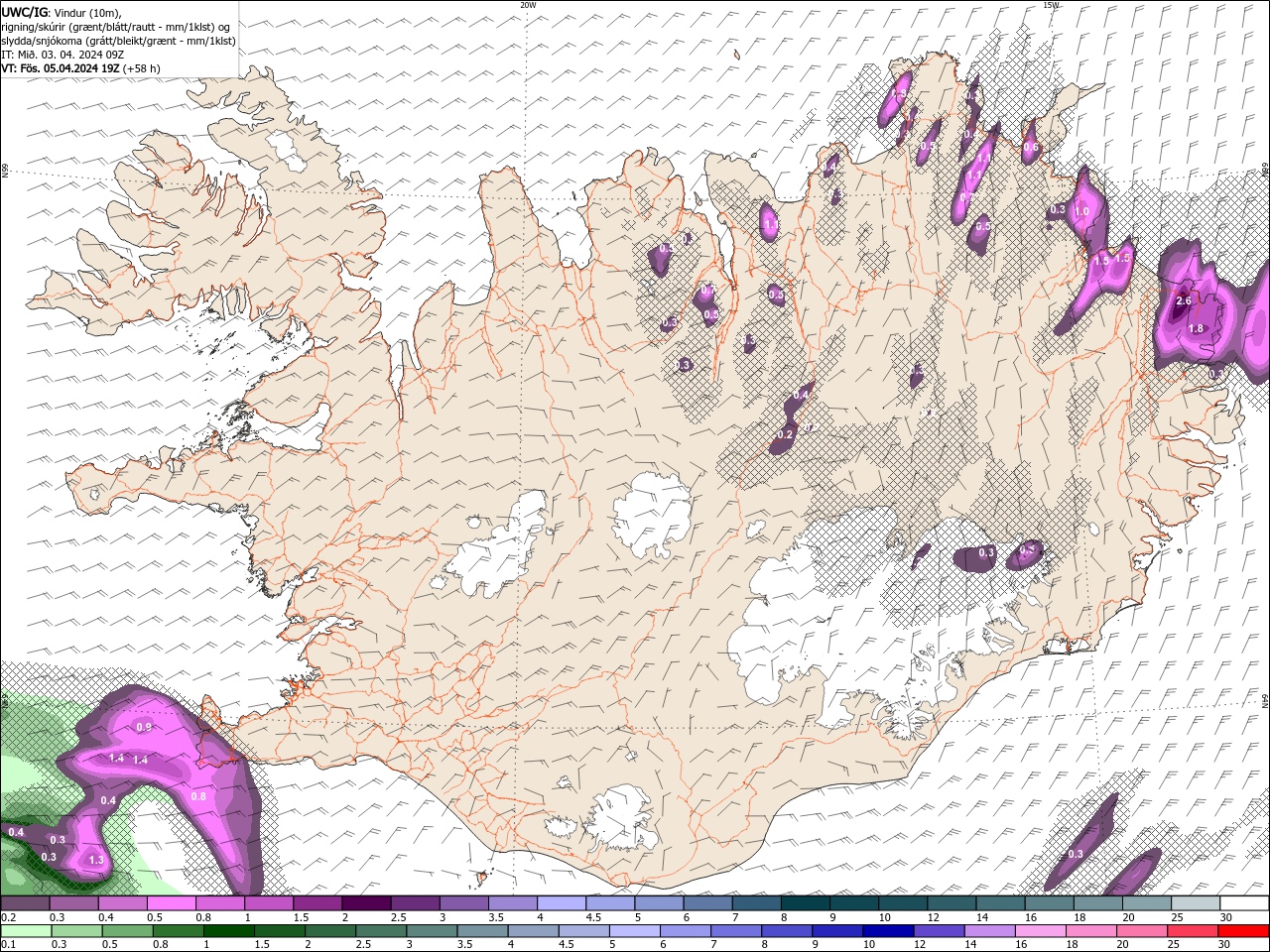Click the '1.8' snowfall value on the map
Image resolution: width=1270 pixels, height=952 pixels.
point(1196,328)
